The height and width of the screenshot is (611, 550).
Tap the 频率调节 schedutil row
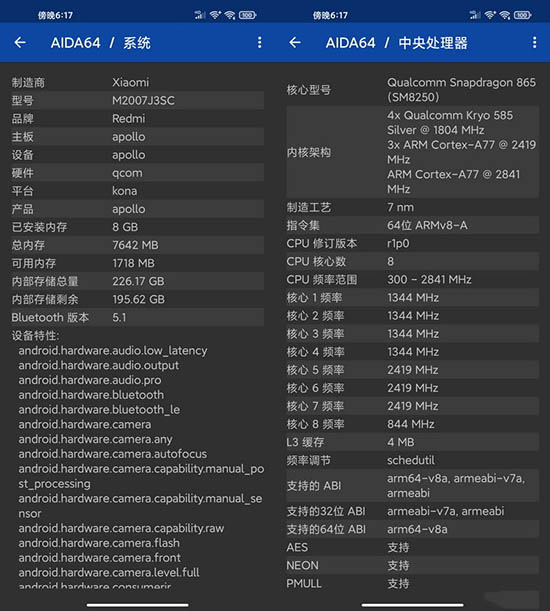coord(412,461)
